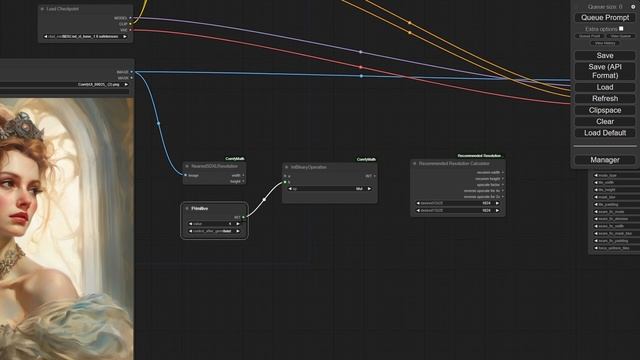Open ckpt_name checkpoint selector field
640x360 pixels.
85,36
